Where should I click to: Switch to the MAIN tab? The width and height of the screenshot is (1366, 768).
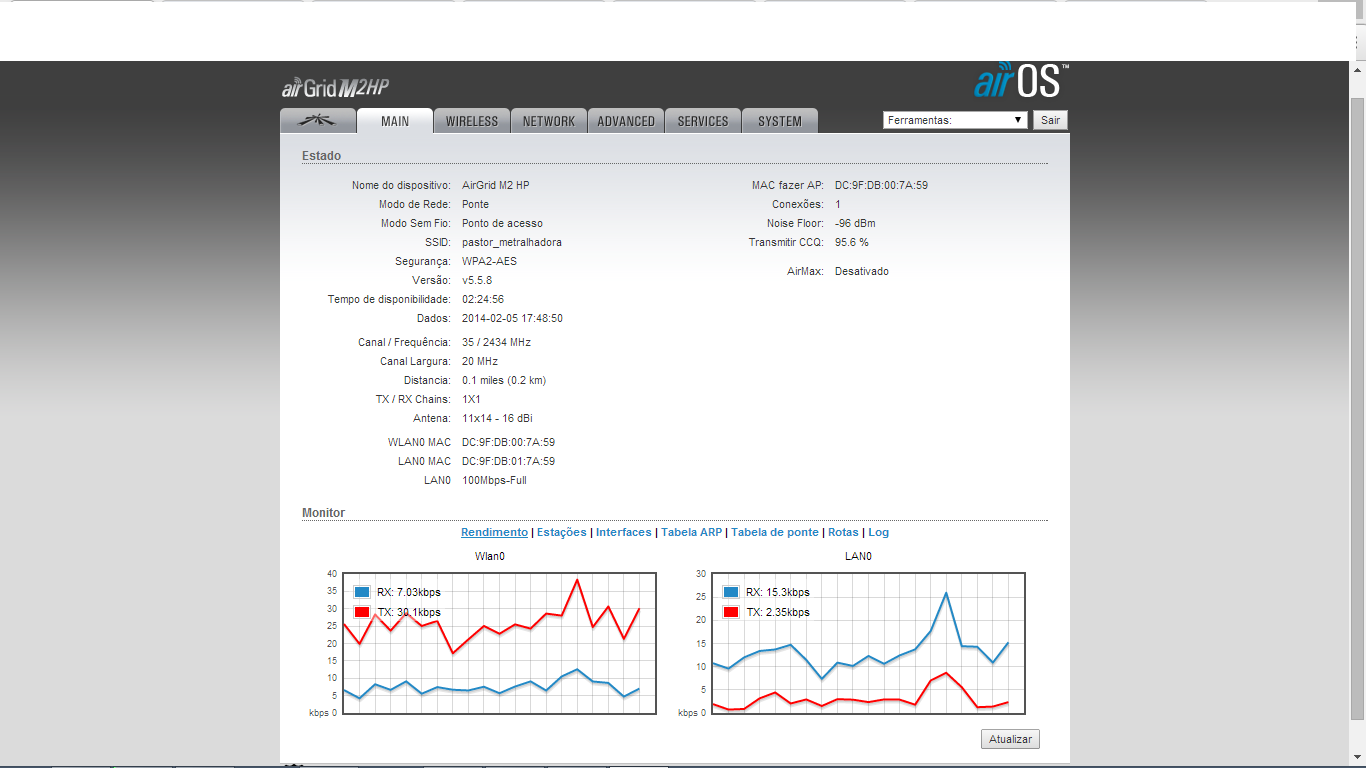[x=395, y=121]
